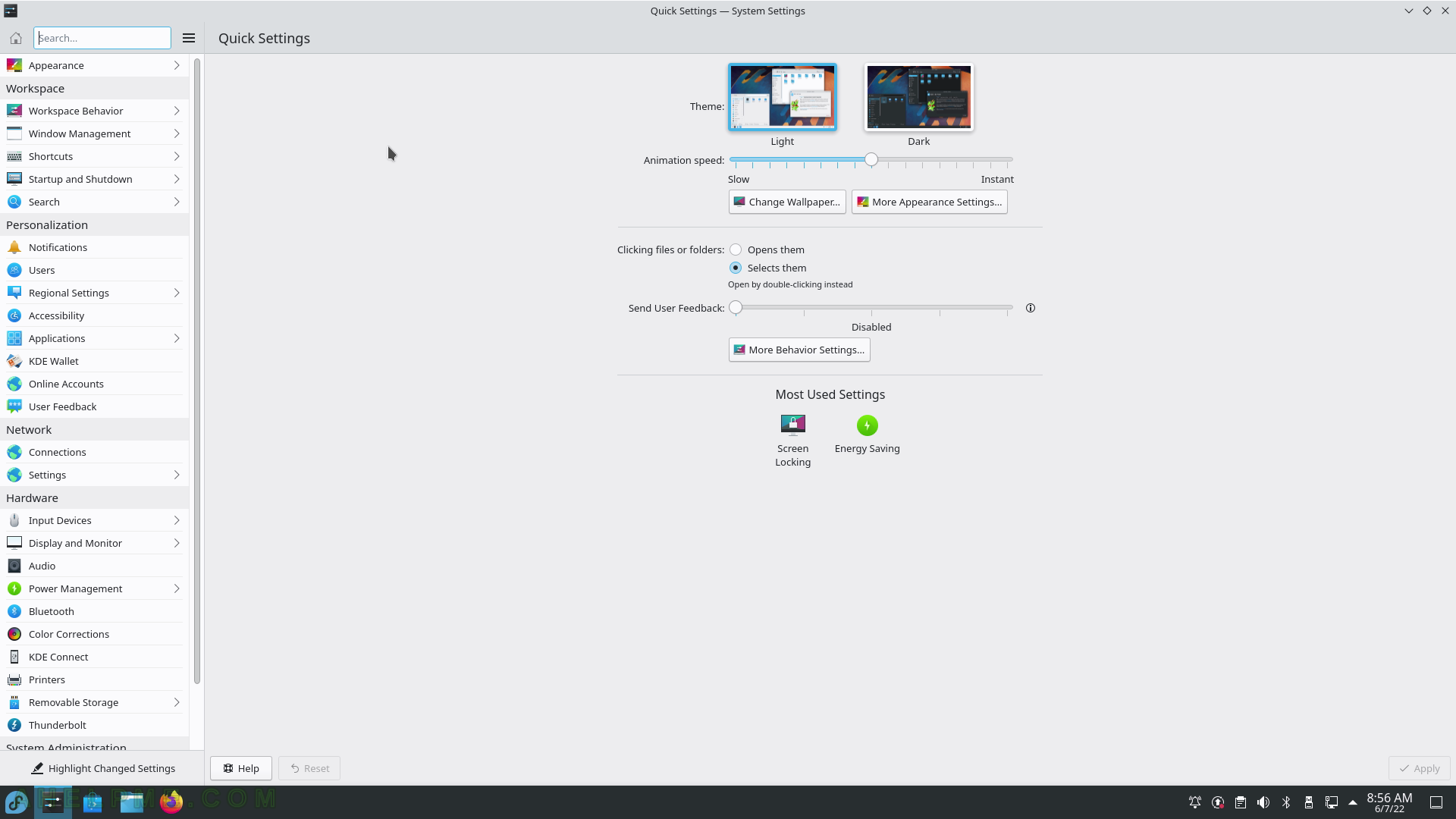The image size is (1456, 819).
Task: Expand Regional Settings category
Action: [x=95, y=293]
